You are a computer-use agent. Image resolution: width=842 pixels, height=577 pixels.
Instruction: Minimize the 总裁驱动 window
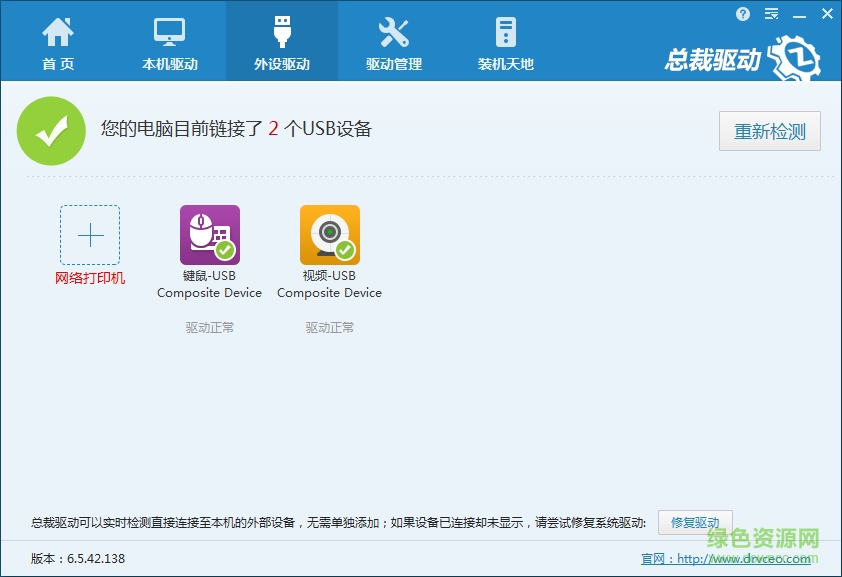click(799, 15)
